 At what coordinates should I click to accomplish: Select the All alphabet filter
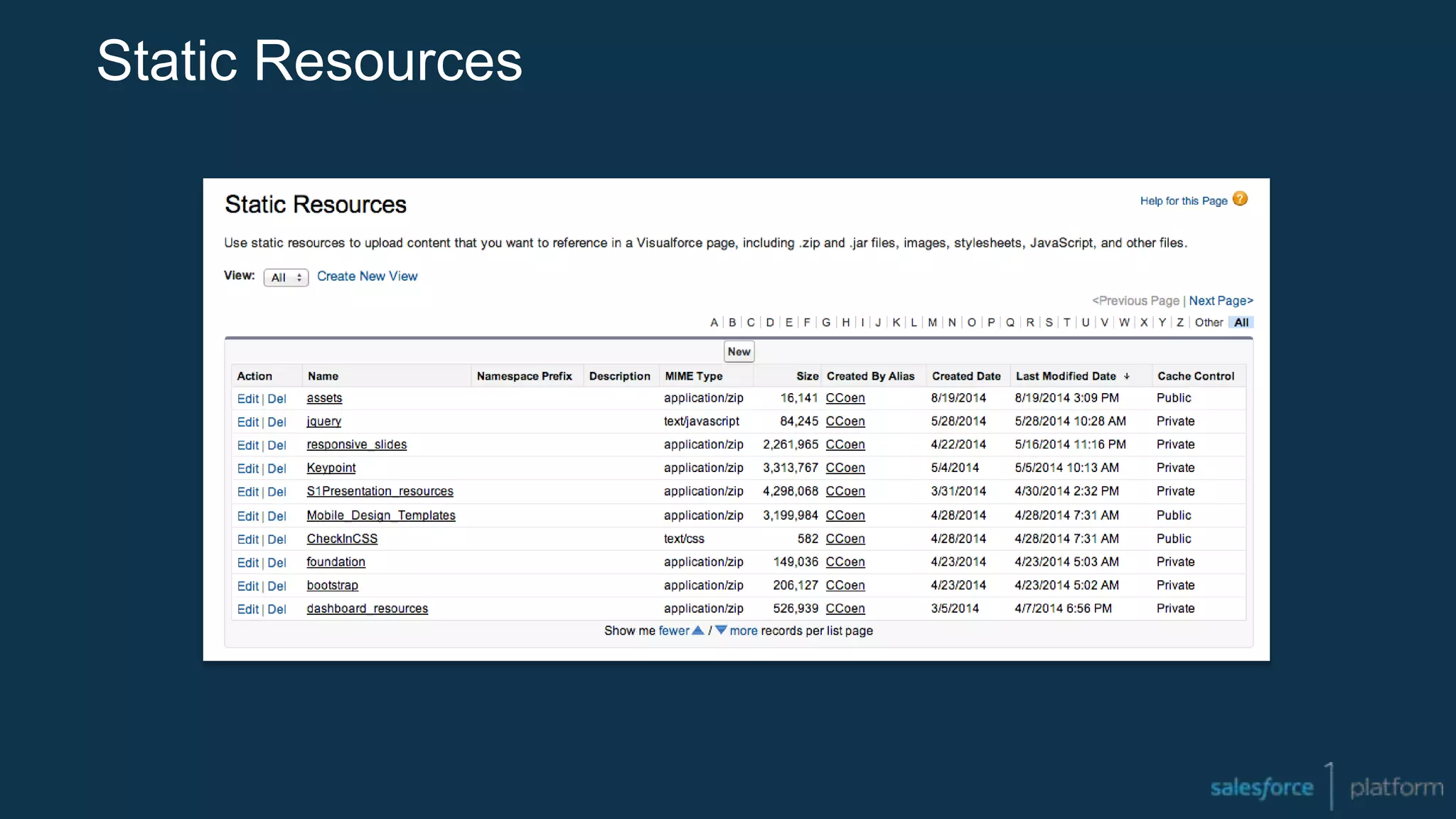(x=1241, y=323)
